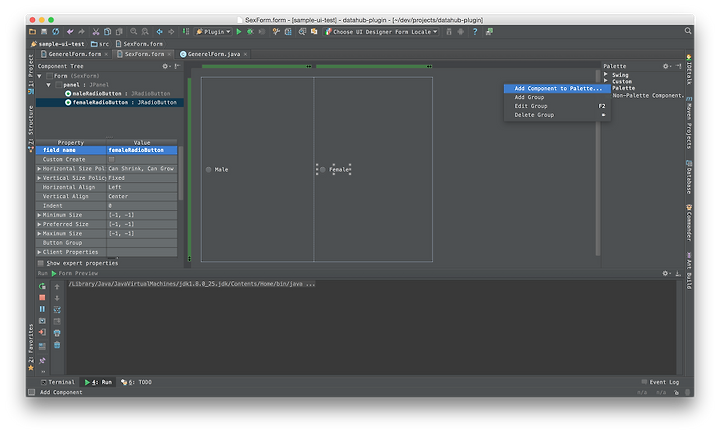Click the Find magnifier icon in toolbar
Screen dimensions: 720x434
coord(134,32)
